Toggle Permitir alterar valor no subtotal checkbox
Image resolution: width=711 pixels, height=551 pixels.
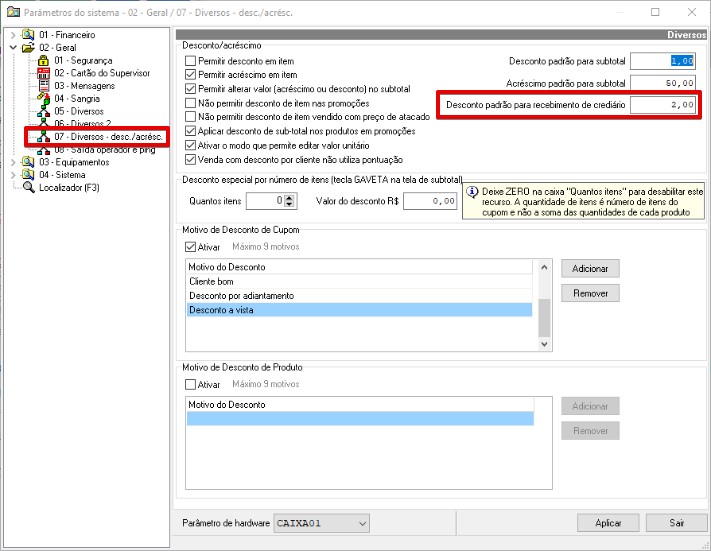[x=190, y=89]
